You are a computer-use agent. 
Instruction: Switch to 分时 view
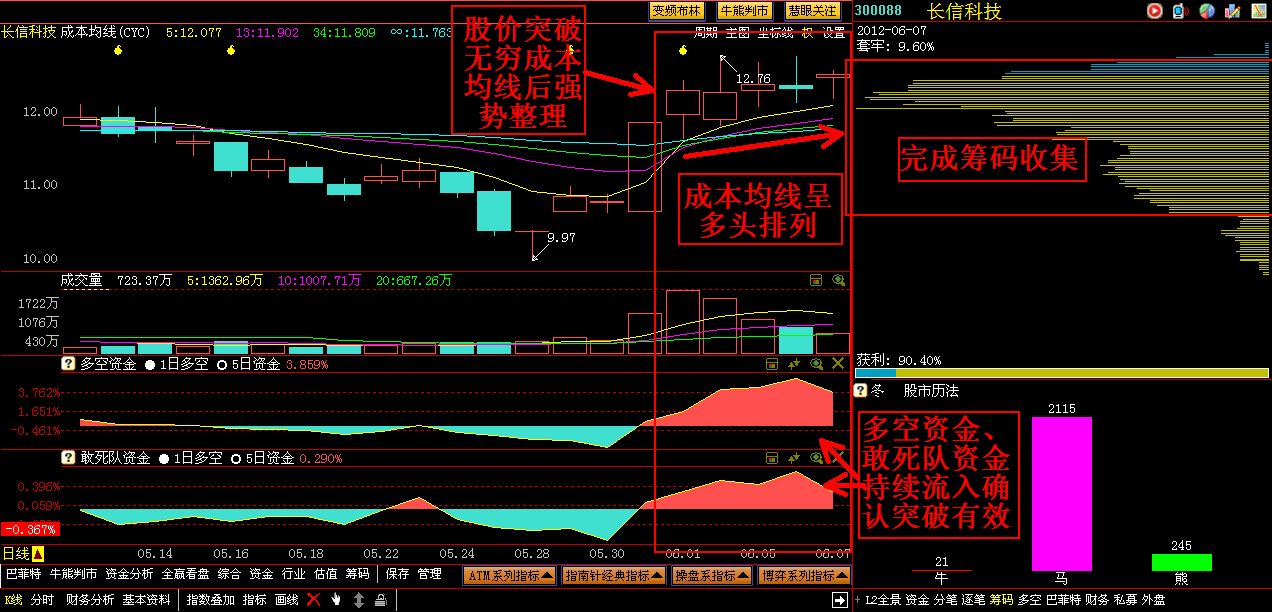coord(42,600)
